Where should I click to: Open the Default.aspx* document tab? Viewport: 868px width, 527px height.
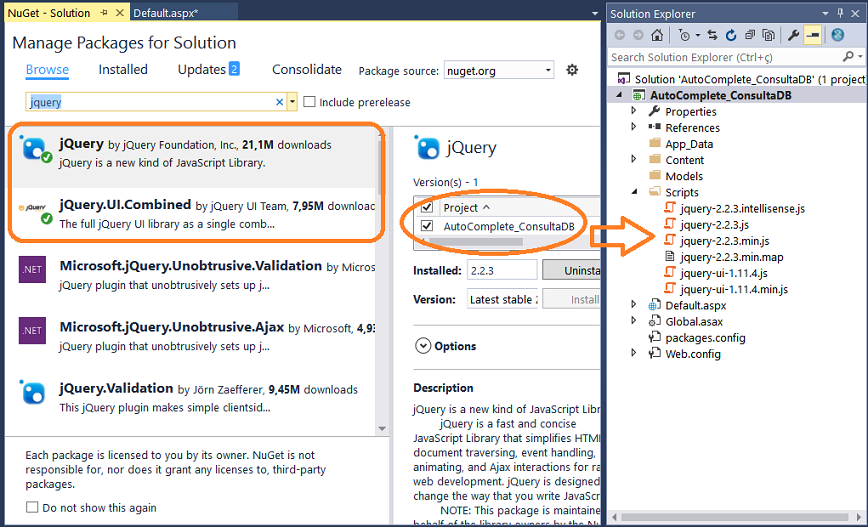[166, 13]
